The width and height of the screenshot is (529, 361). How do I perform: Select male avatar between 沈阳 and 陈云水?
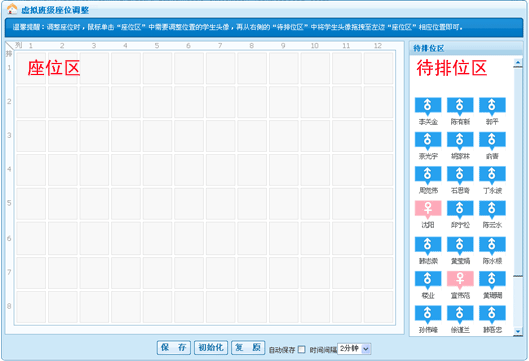pos(460,209)
